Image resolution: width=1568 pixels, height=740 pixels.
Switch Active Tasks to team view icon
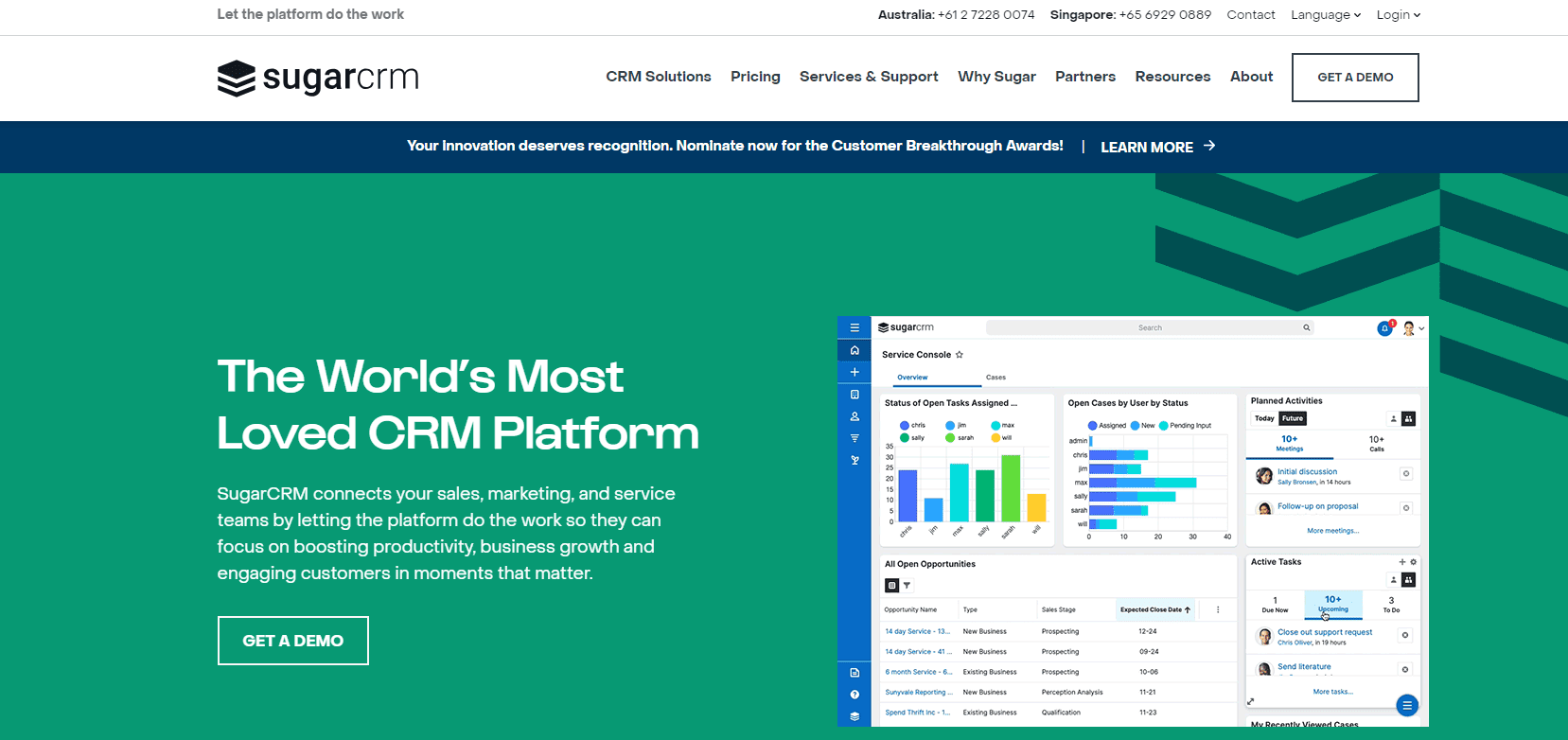pos(1408,579)
